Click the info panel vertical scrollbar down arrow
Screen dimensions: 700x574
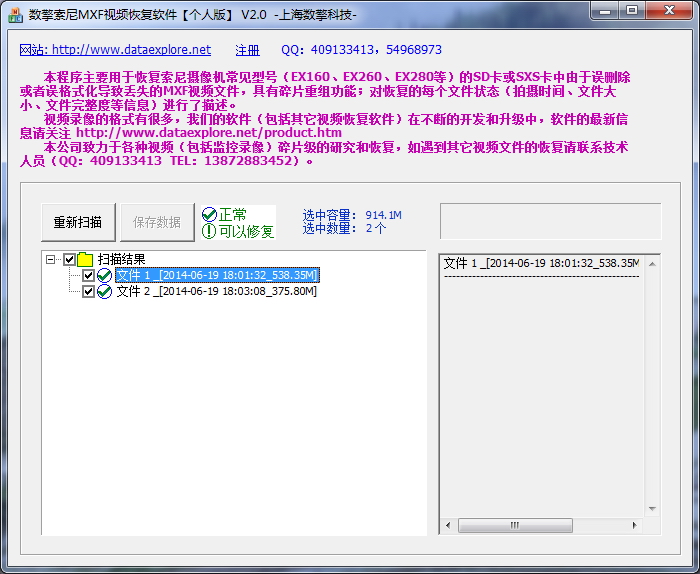(652, 509)
